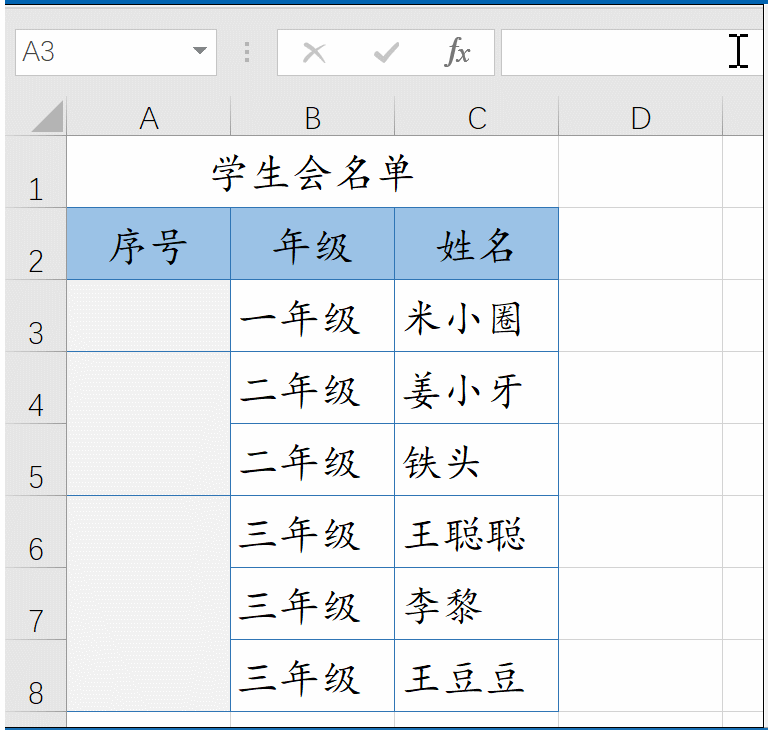Image resolution: width=768 pixels, height=730 pixels.
Task: Select the empty cell A3
Action: pos(148,316)
